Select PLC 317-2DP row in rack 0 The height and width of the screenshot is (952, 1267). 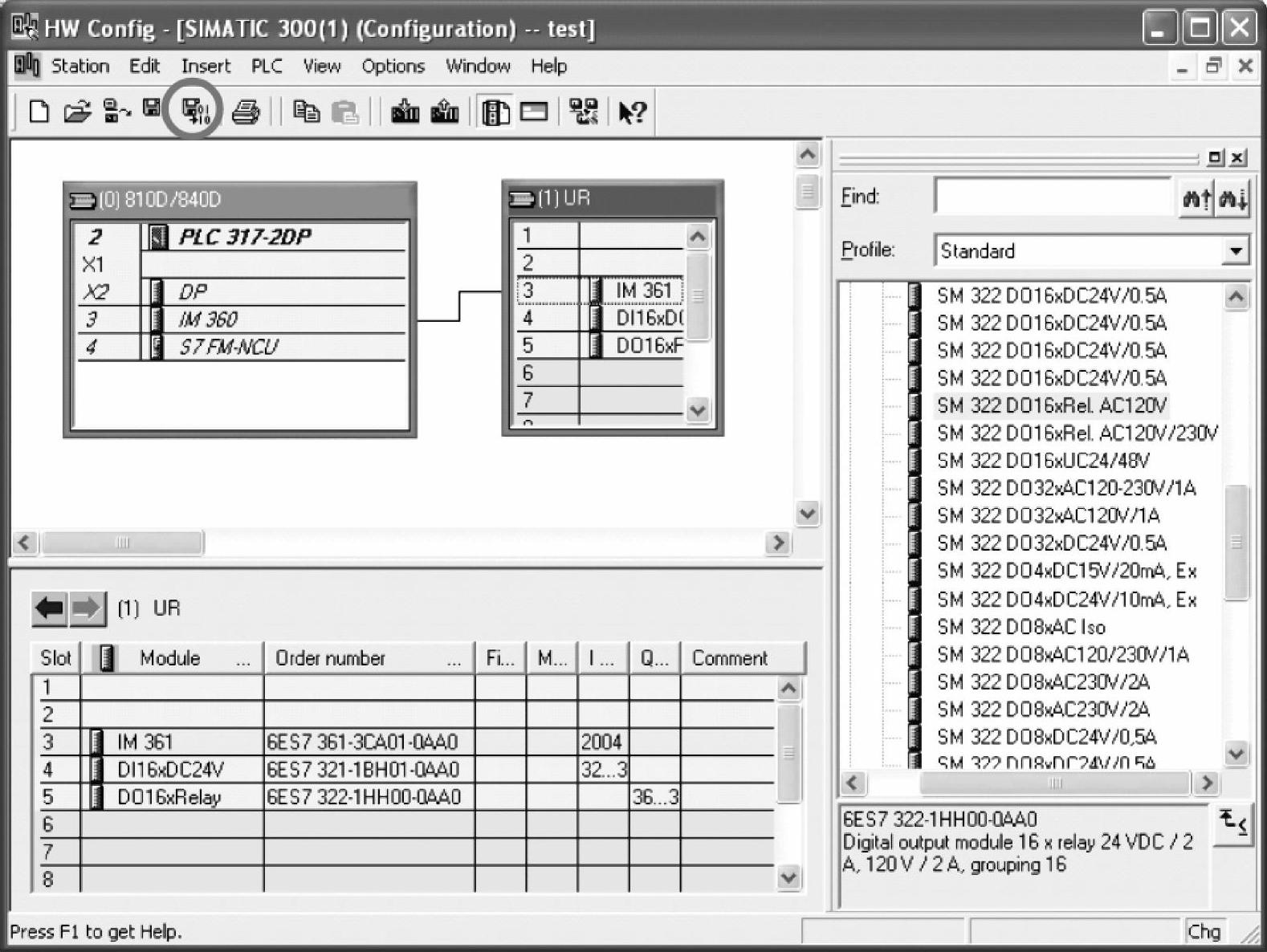click(241, 237)
